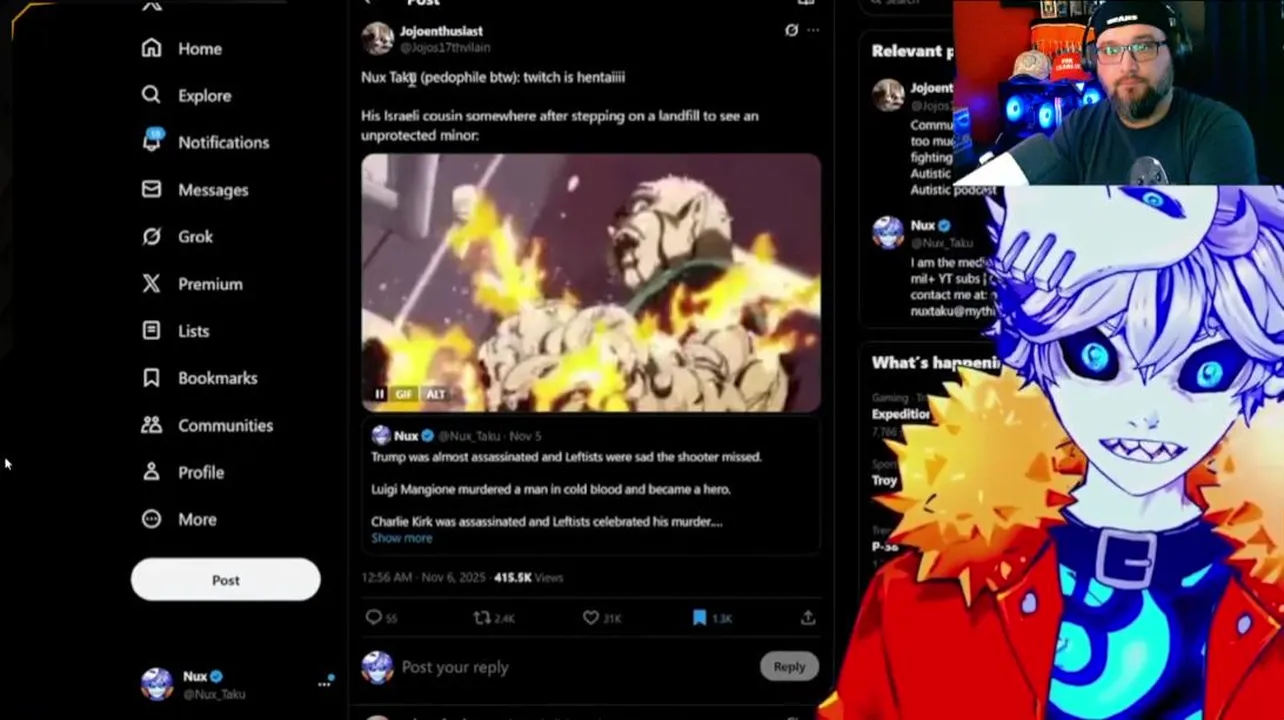Open the Bookmarks icon in sidebar
This screenshot has height=720, width=1284.
click(151, 378)
